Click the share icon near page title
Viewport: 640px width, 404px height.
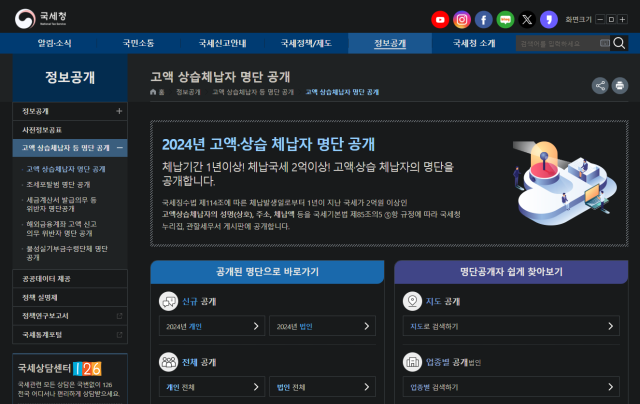[600, 86]
